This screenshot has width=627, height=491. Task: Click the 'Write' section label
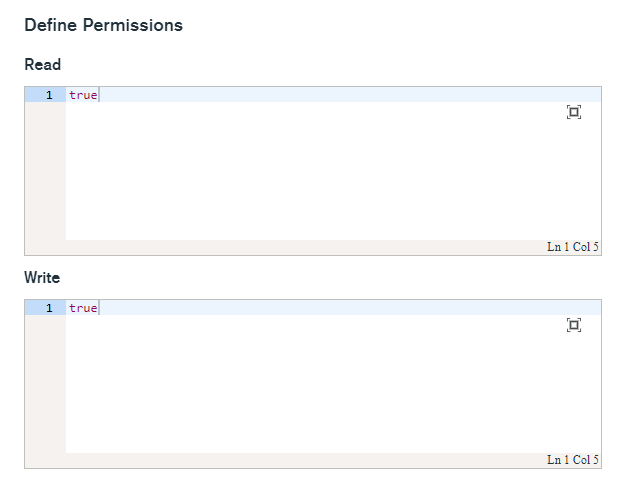tap(42, 277)
